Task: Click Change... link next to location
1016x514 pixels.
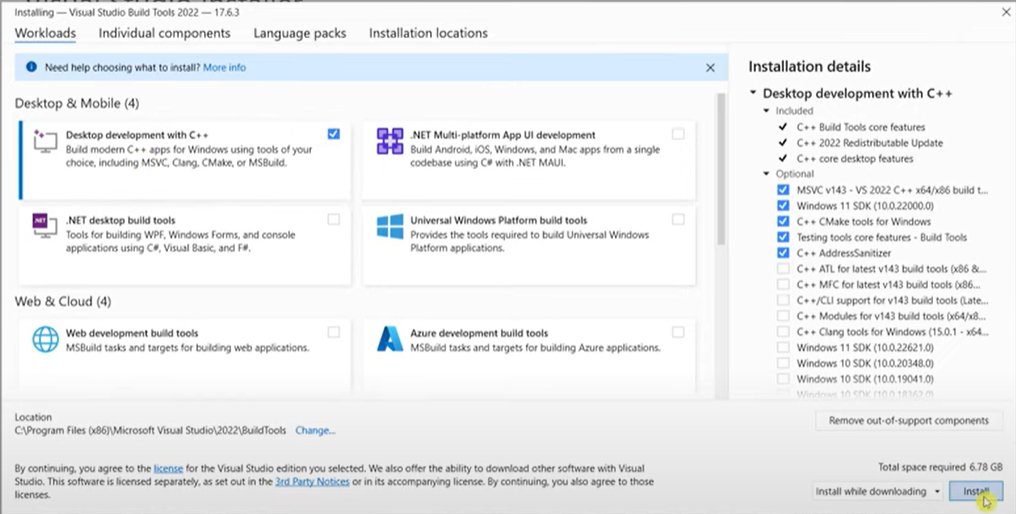Action: (315, 430)
